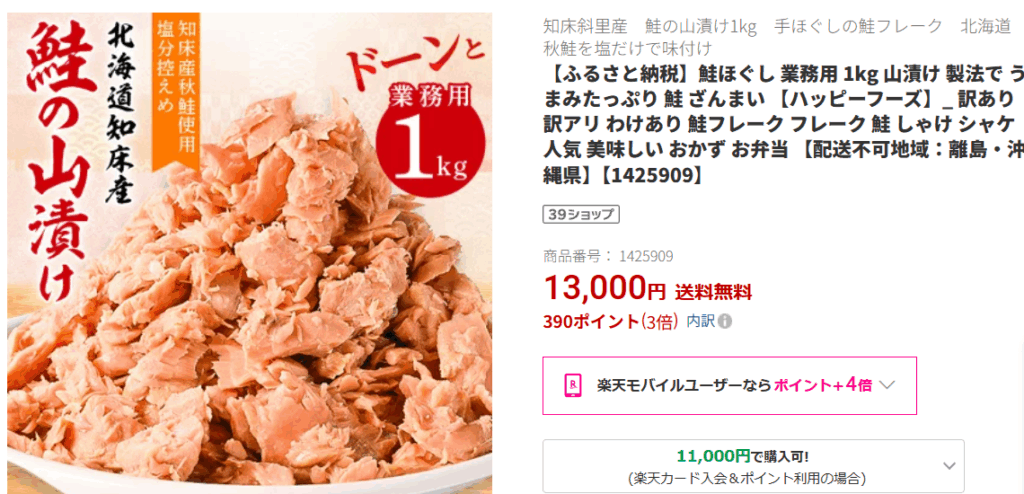Click the Rakuten Mobile phone icon
This screenshot has width=1024, height=494.
tap(572, 385)
